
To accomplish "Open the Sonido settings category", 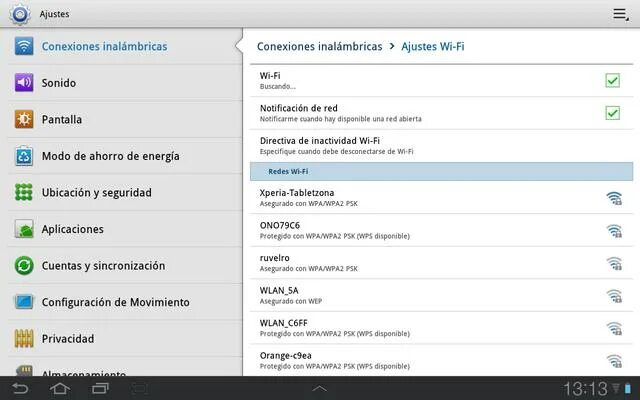I will pos(125,83).
